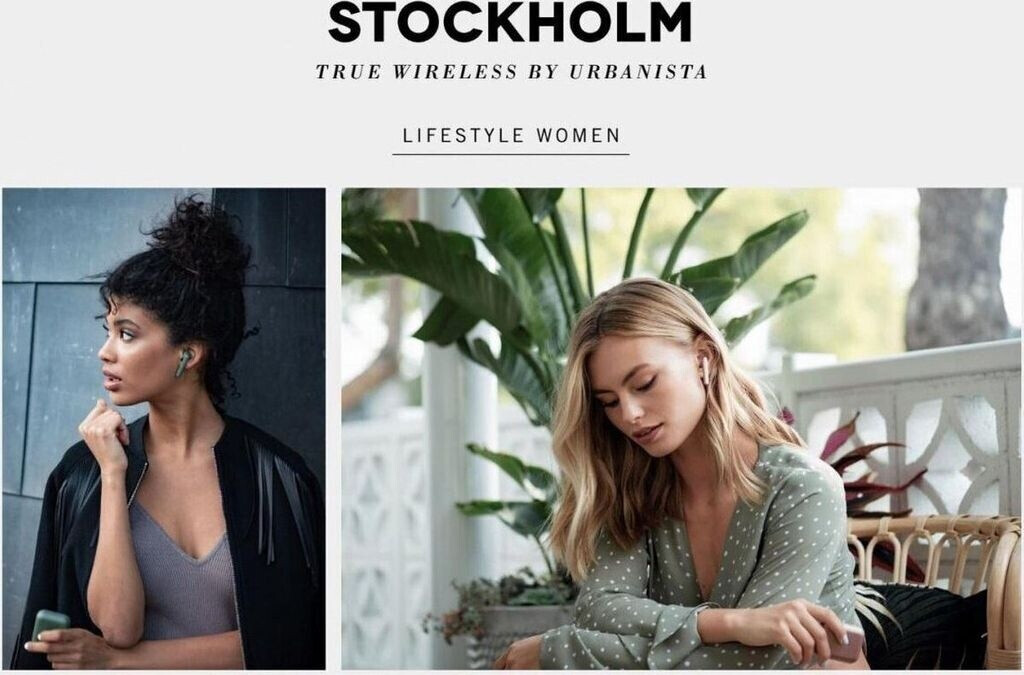This screenshot has width=1024, height=675.
Task: Click the tree trunk in background
Action: (x=957, y=268)
